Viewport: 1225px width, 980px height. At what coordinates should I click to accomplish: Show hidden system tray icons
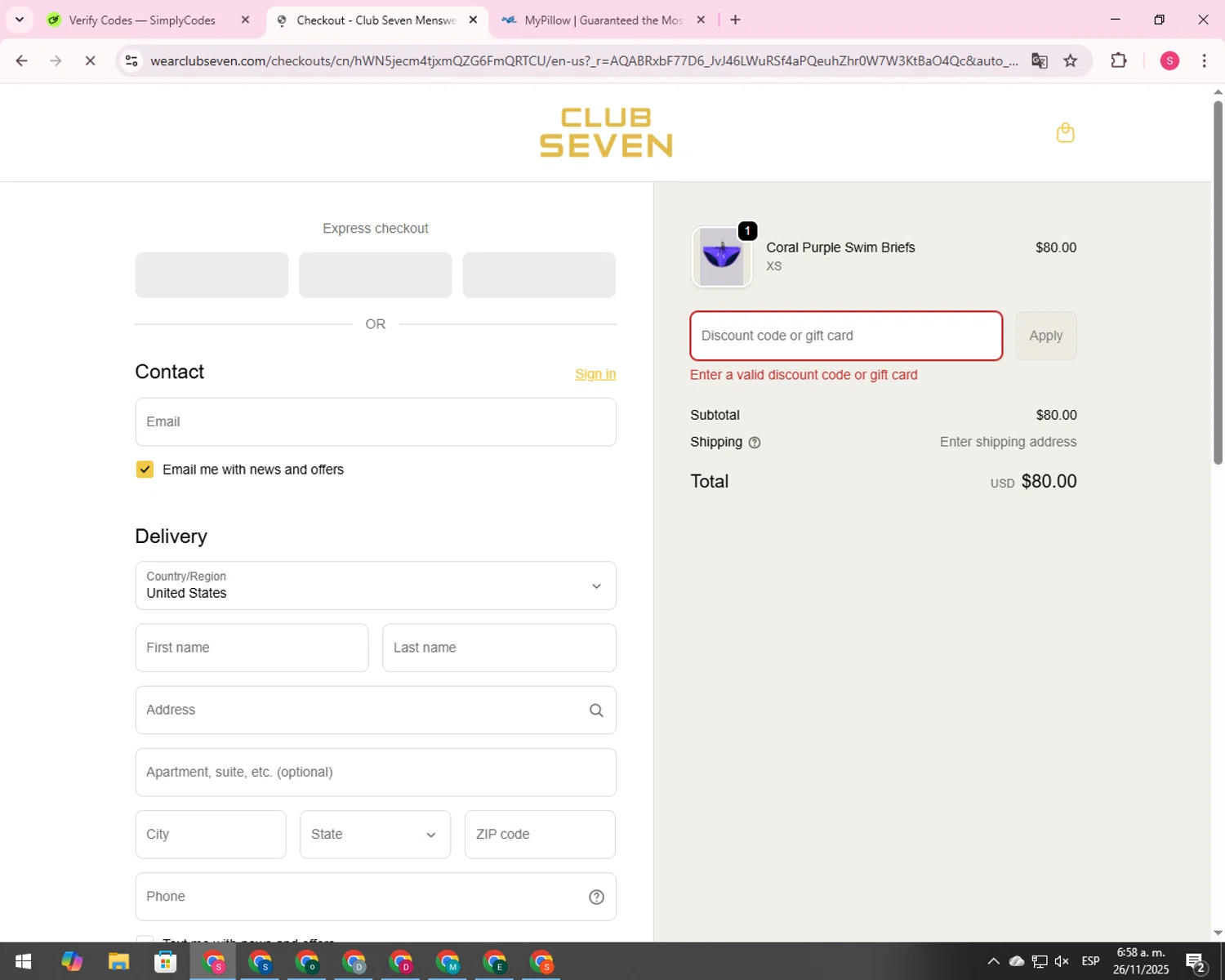[x=993, y=961]
